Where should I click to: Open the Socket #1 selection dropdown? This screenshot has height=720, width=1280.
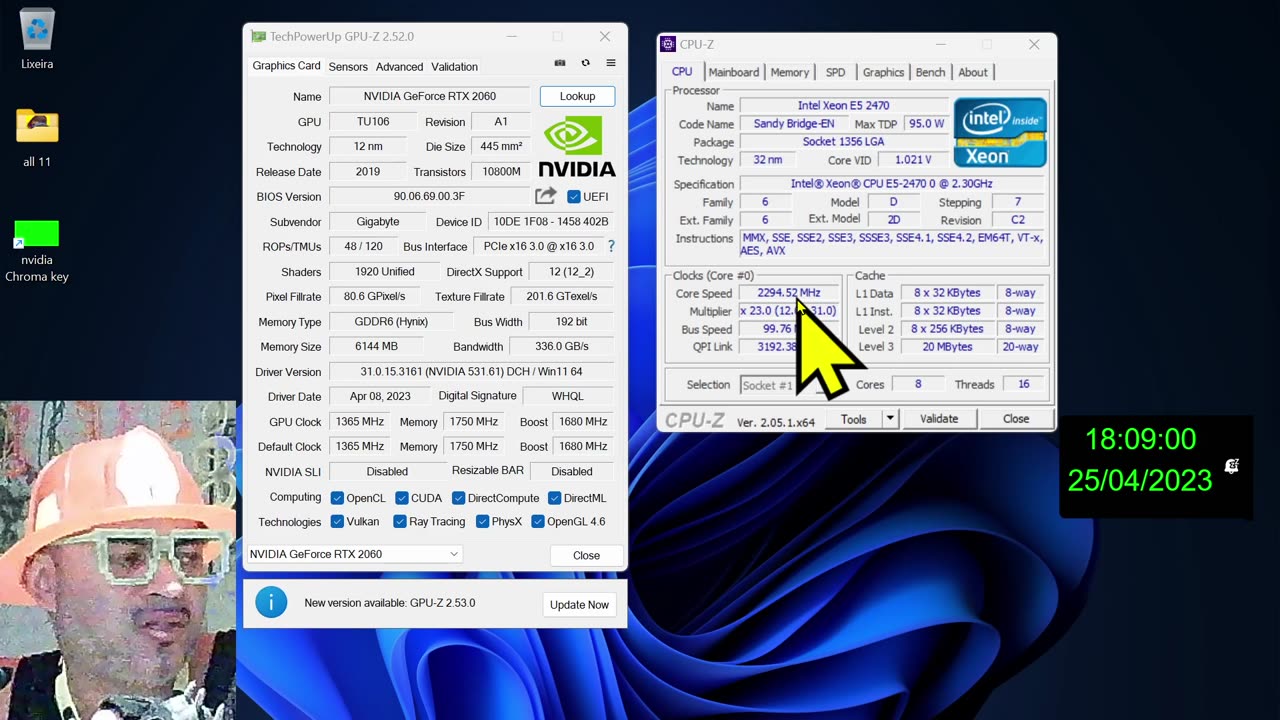point(767,385)
